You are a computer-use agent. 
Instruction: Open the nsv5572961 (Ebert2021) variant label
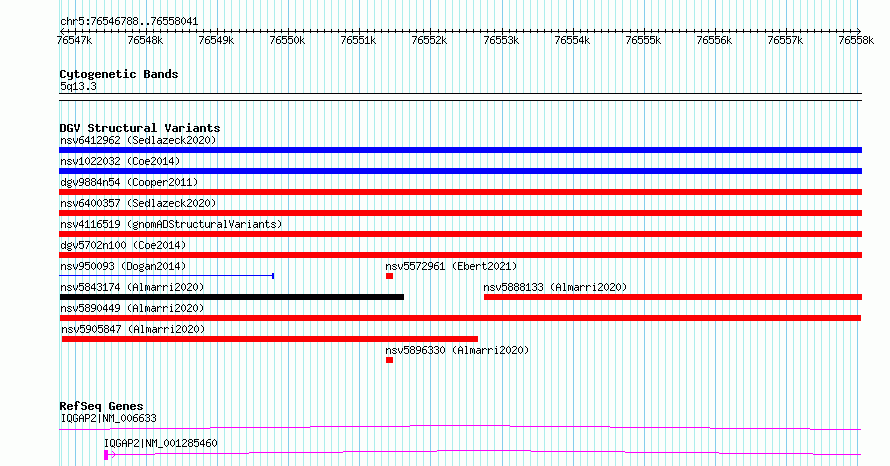[451, 266]
